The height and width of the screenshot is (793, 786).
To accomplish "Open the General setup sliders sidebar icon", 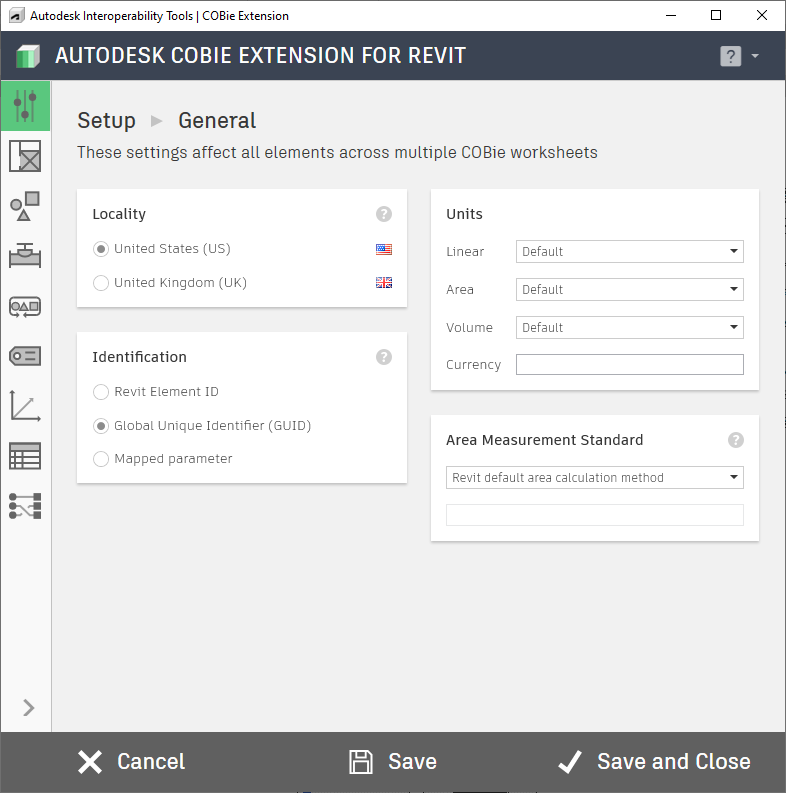I will [x=25, y=106].
